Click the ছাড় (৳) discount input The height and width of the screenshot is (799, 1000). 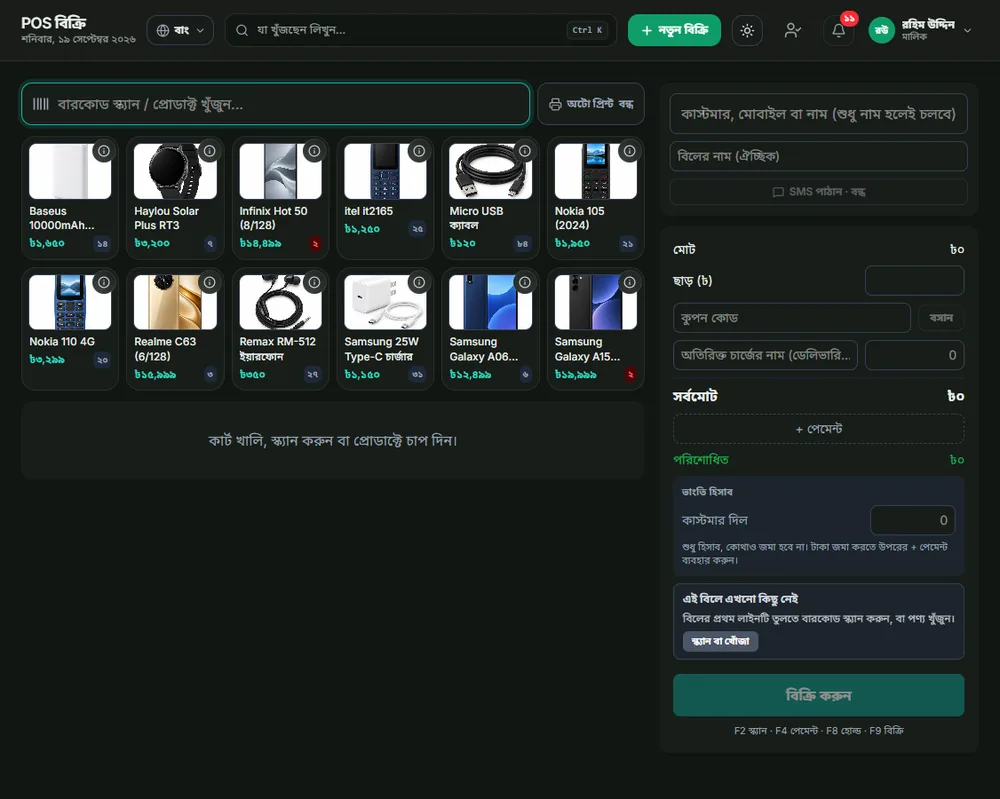[x=914, y=281]
